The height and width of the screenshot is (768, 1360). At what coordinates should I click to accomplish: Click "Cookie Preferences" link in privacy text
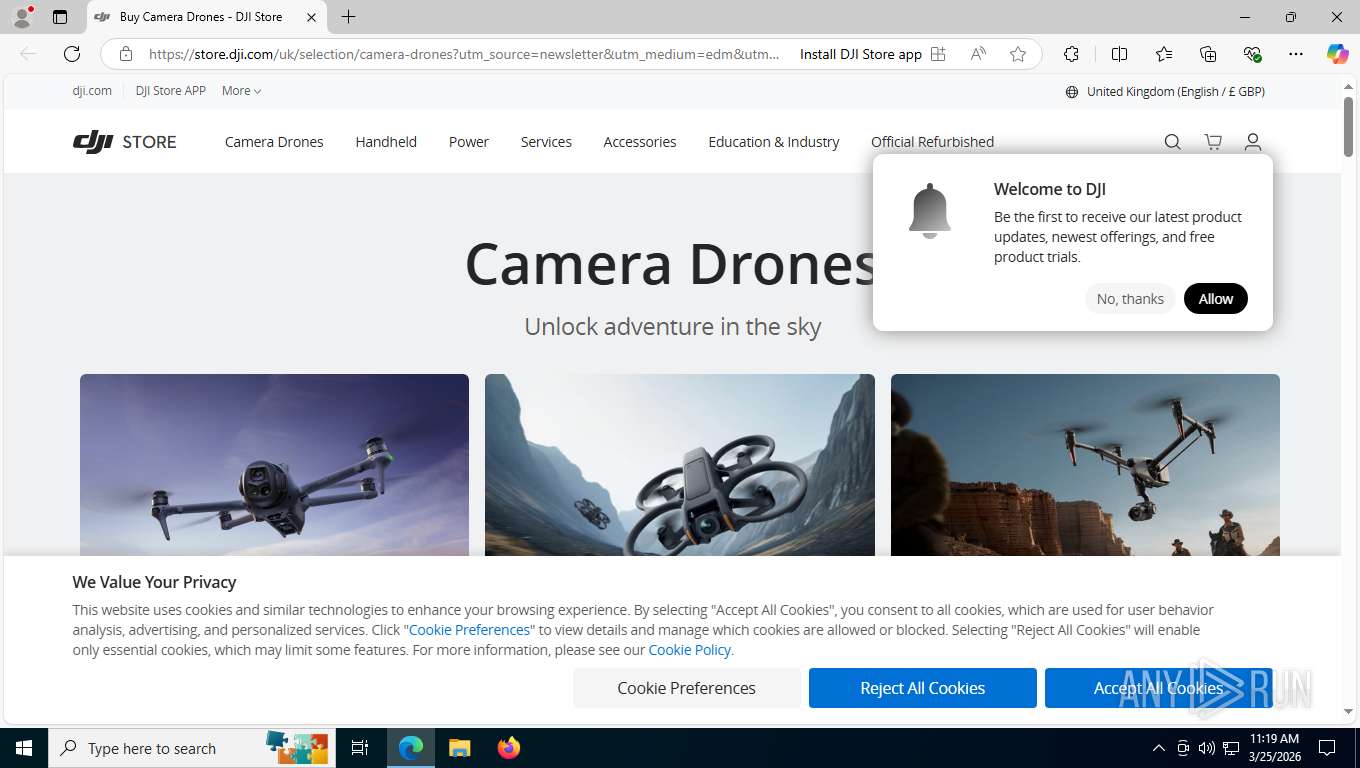click(x=470, y=630)
